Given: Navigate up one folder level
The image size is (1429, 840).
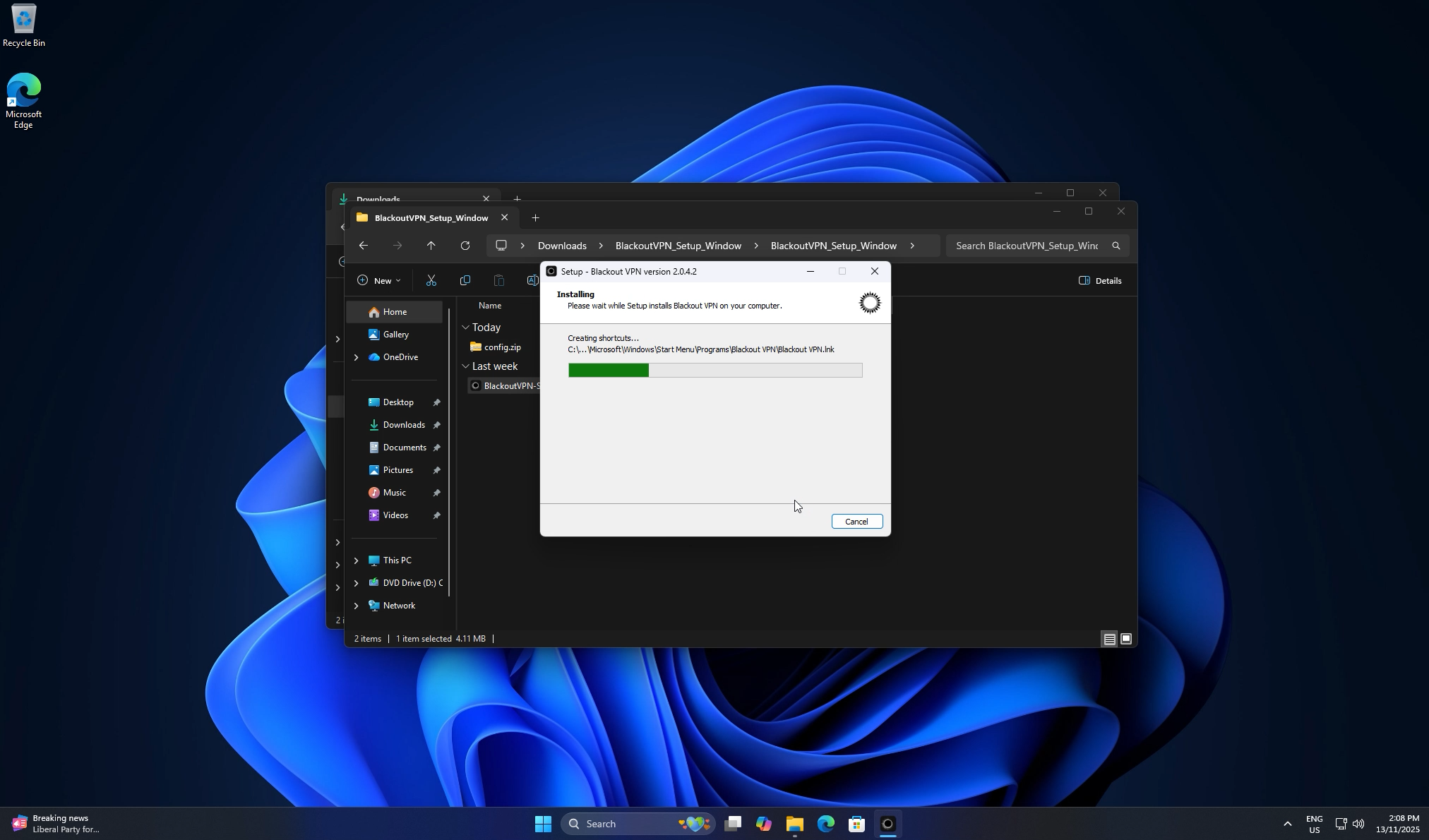Looking at the screenshot, I should [x=431, y=245].
